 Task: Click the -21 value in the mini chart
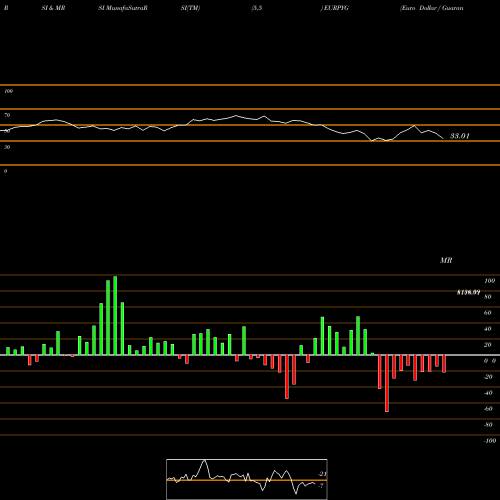click(322, 474)
